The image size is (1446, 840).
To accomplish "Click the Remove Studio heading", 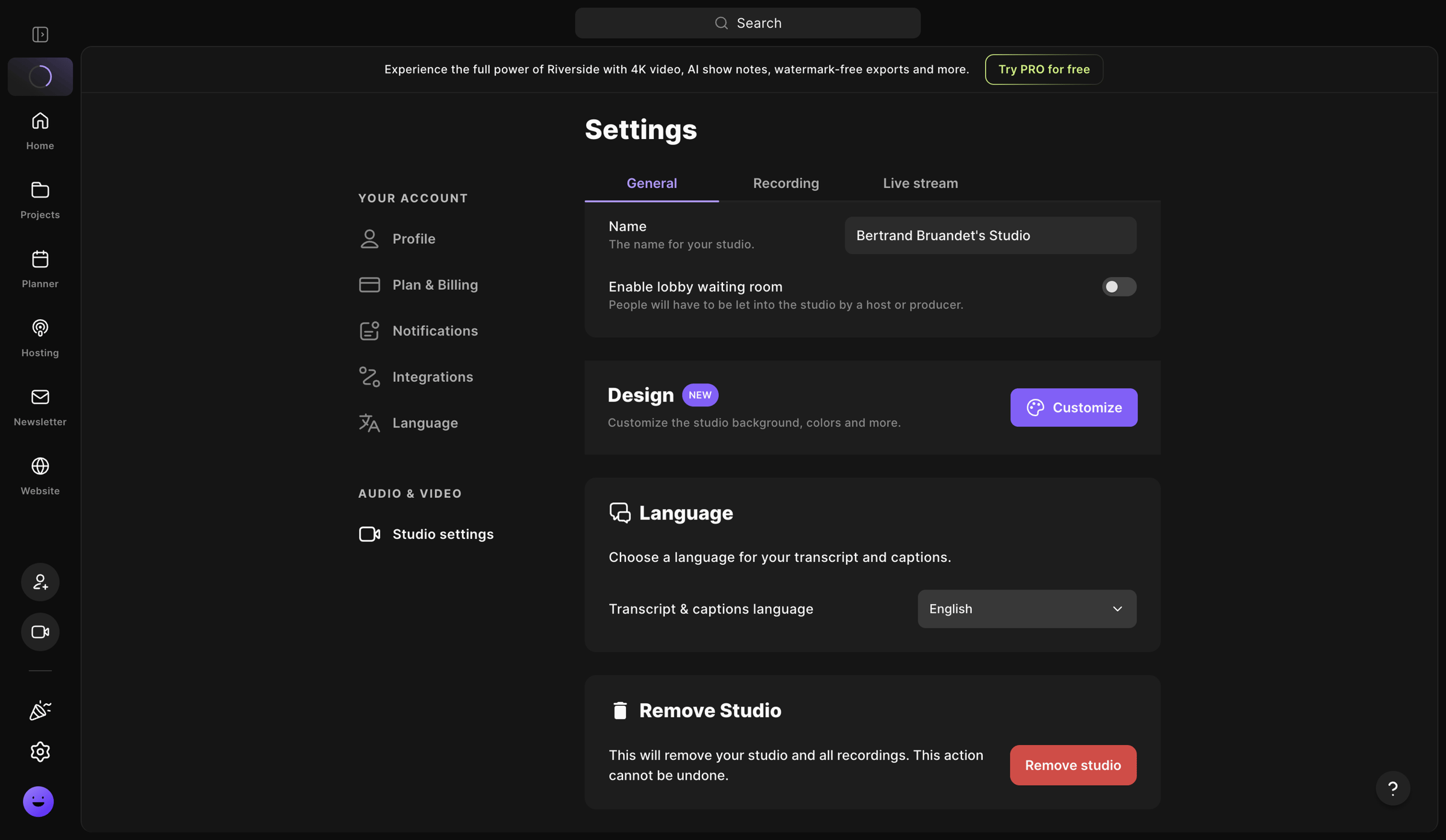I will point(710,711).
